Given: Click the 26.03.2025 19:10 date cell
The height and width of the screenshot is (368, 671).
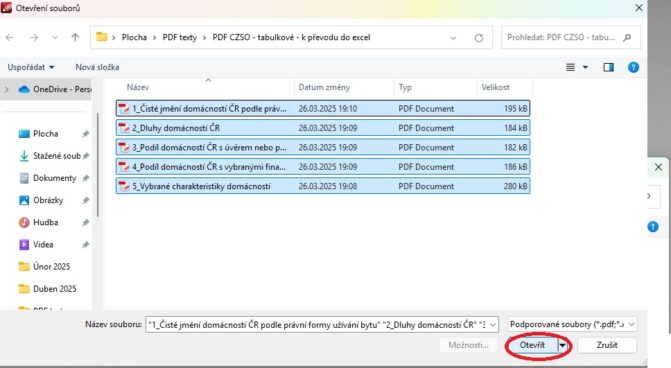Looking at the screenshot, I should click(327, 109).
